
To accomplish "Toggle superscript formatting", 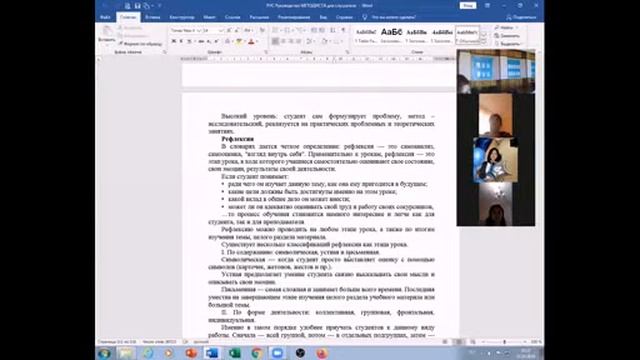I will [x=216, y=41].
